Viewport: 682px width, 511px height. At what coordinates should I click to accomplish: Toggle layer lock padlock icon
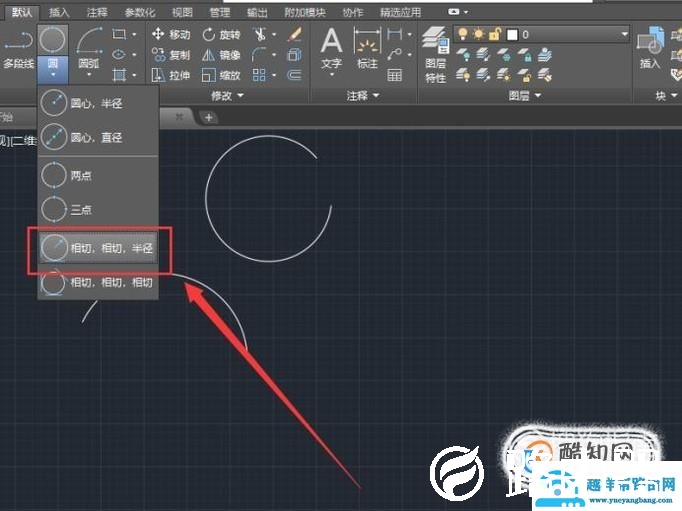[494, 34]
